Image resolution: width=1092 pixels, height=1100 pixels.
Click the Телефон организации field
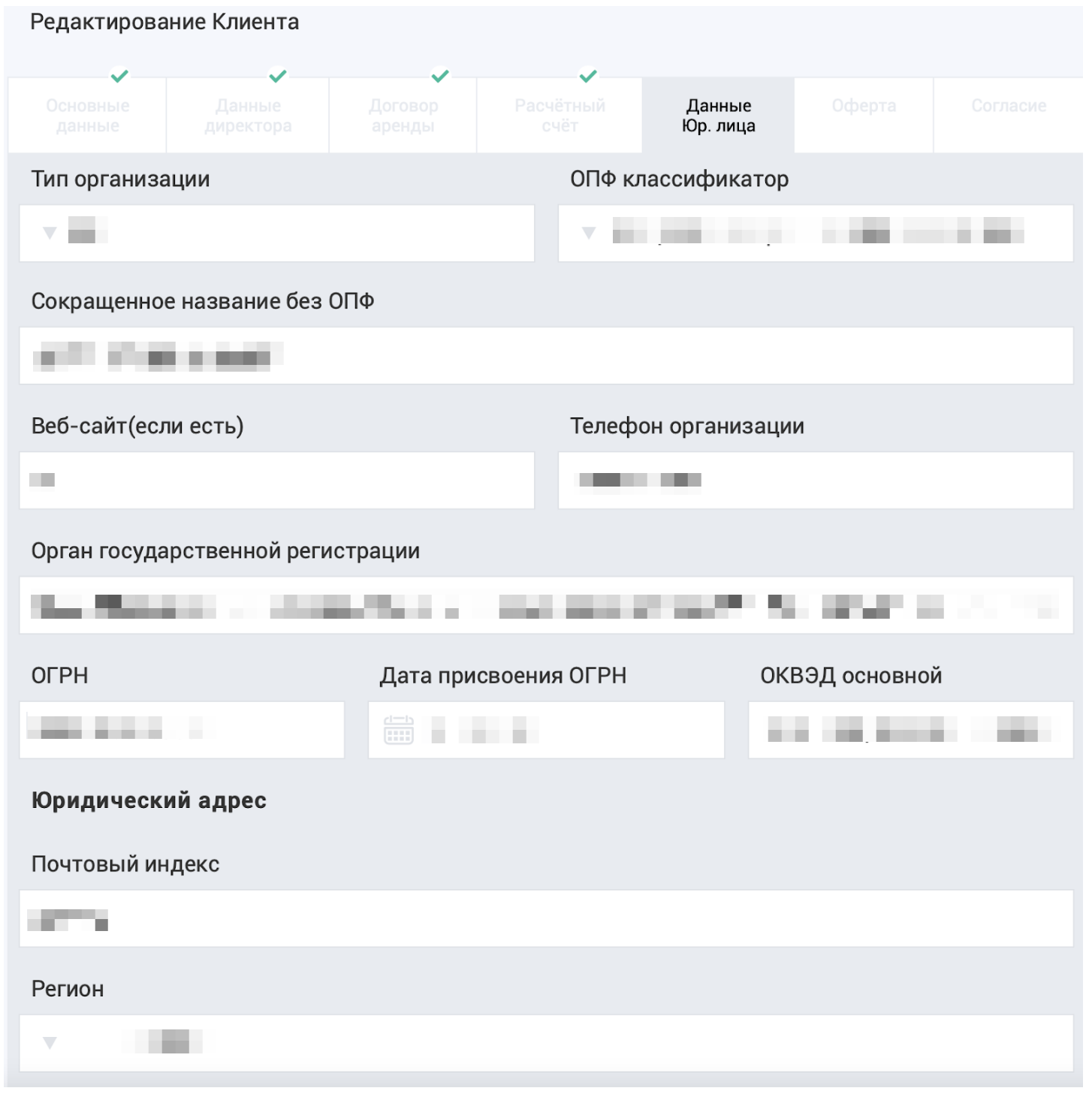pyautogui.click(x=816, y=481)
